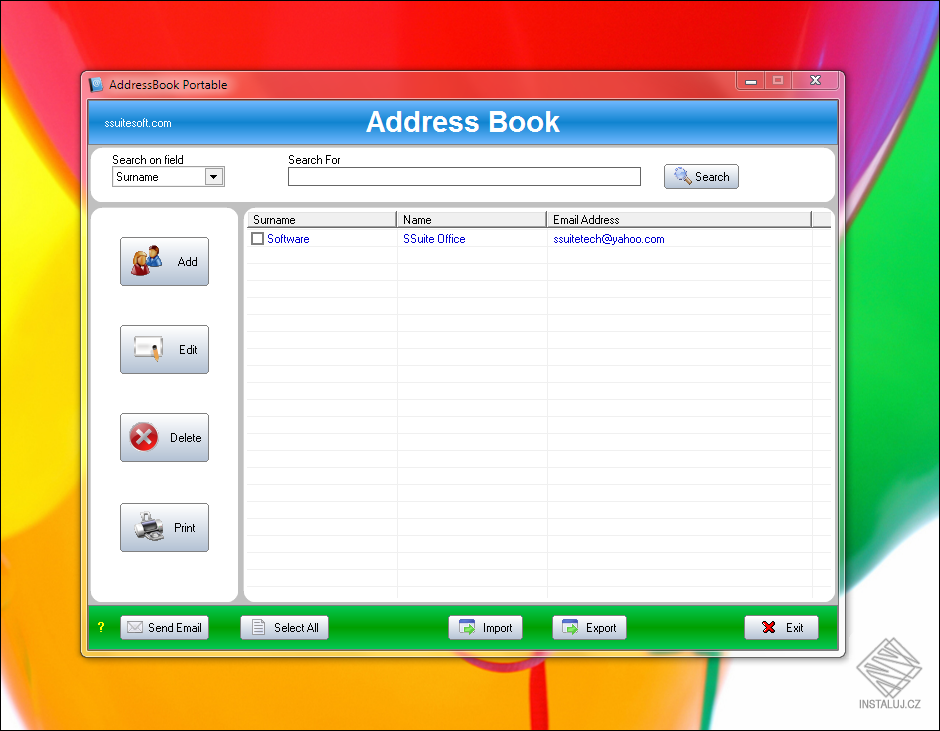Click the envelope icon on Send Email
Screen dimensions: 940x731
(136, 627)
